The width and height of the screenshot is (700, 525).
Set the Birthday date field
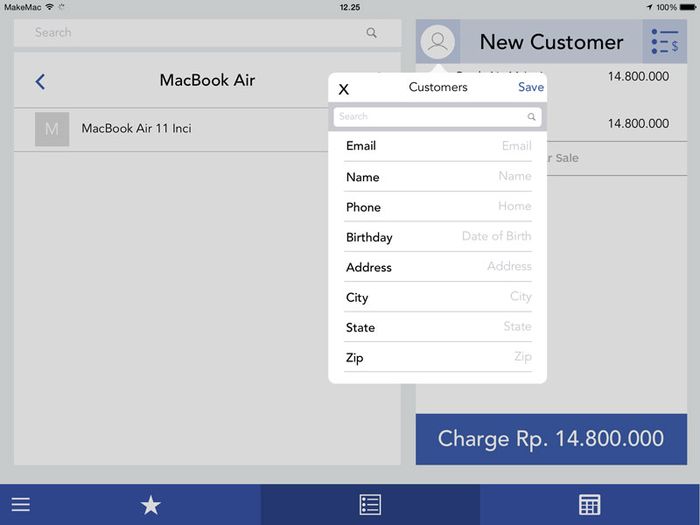(438, 237)
